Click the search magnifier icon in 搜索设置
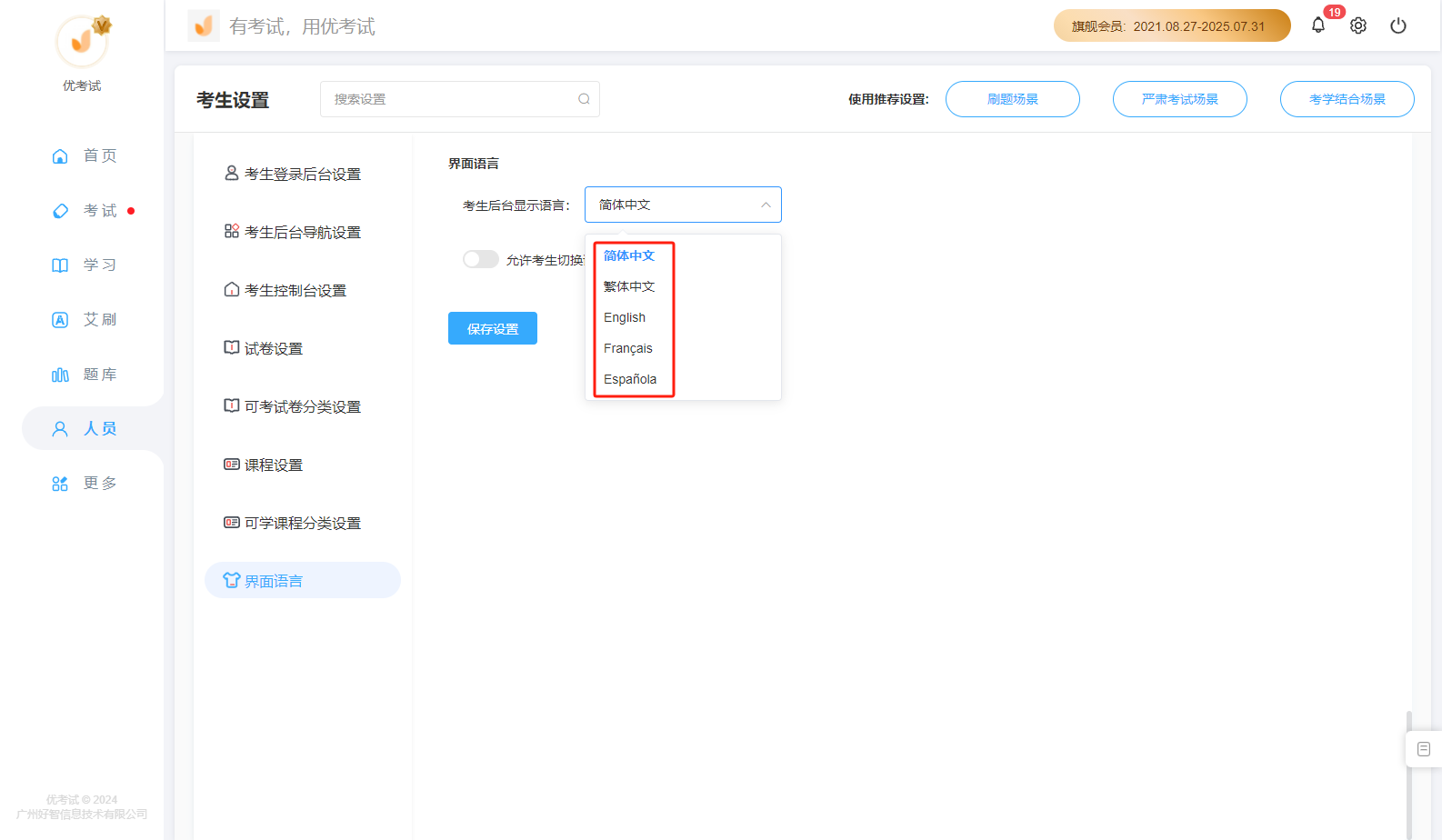The width and height of the screenshot is (1442, 840). coord(584,99)
